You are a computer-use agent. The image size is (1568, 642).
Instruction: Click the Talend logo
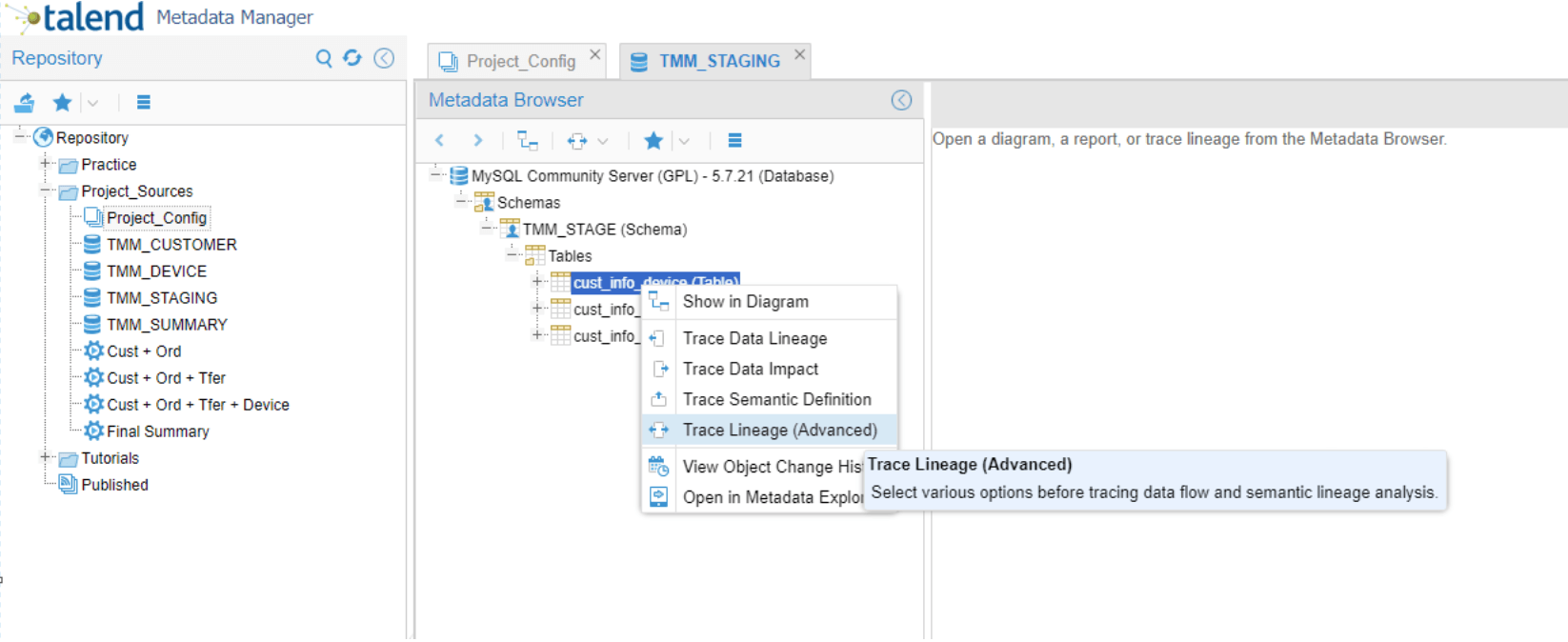pos(76,17)
